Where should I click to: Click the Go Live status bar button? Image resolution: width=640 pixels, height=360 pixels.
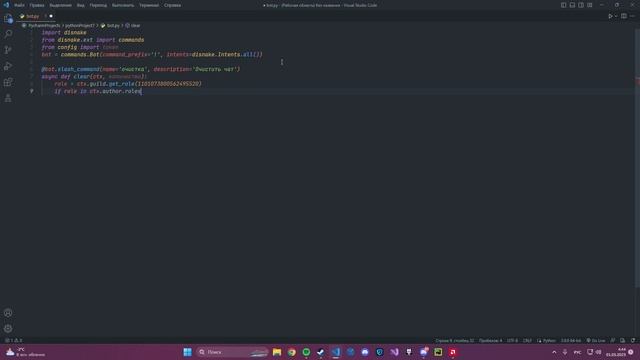point(596,340)
